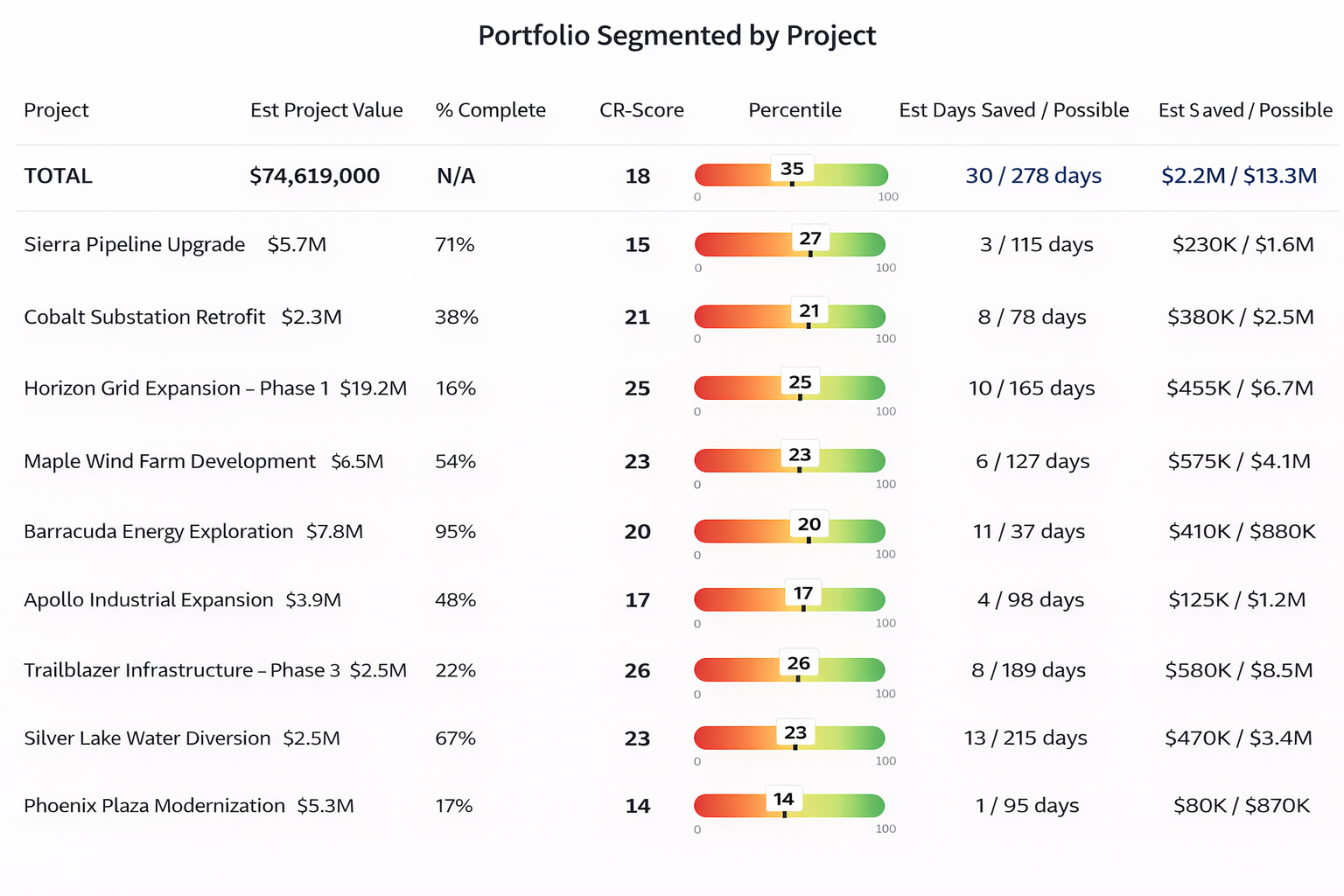Click the Sierra Pipeline Upgrade project name
This screenshot has width=1344, height=896.
click(134, 245)
